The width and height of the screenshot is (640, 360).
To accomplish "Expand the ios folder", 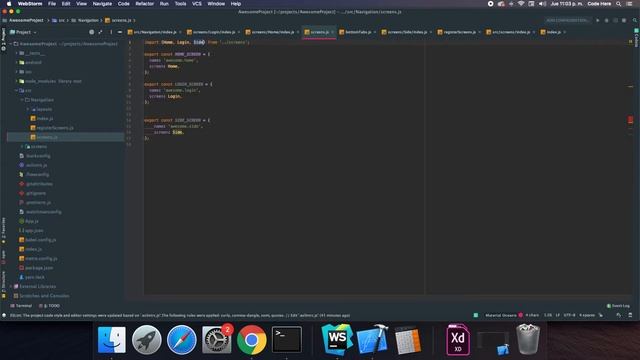I will tap(16, 72).
